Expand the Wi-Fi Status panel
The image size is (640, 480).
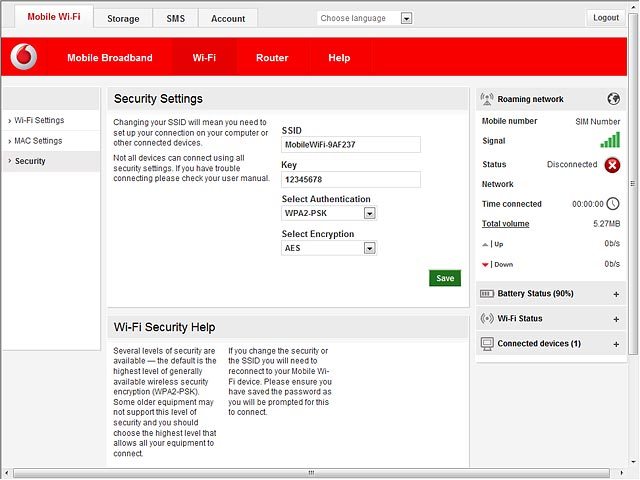[x=616, y=319]
